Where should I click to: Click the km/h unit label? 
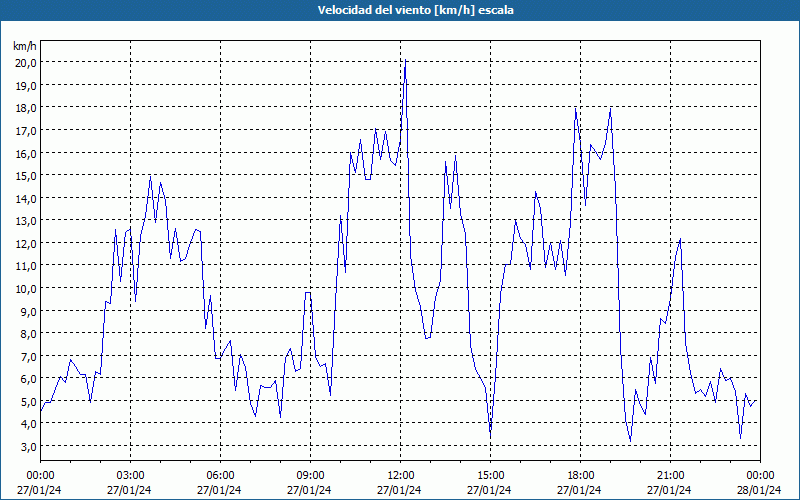(25, 46)
